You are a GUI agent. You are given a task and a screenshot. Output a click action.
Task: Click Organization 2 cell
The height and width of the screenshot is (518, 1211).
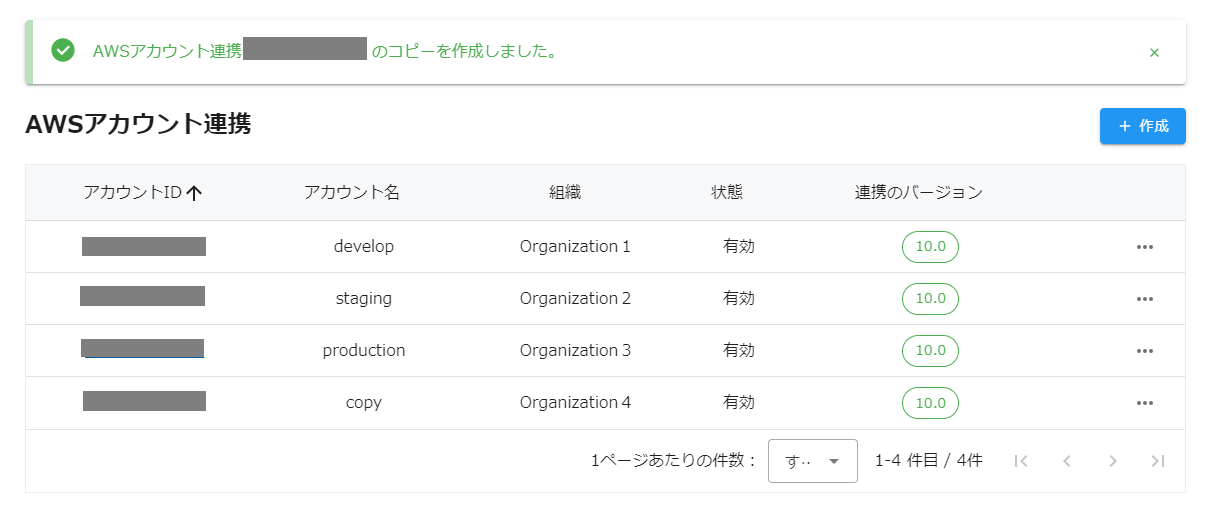(x=575, y=298)
